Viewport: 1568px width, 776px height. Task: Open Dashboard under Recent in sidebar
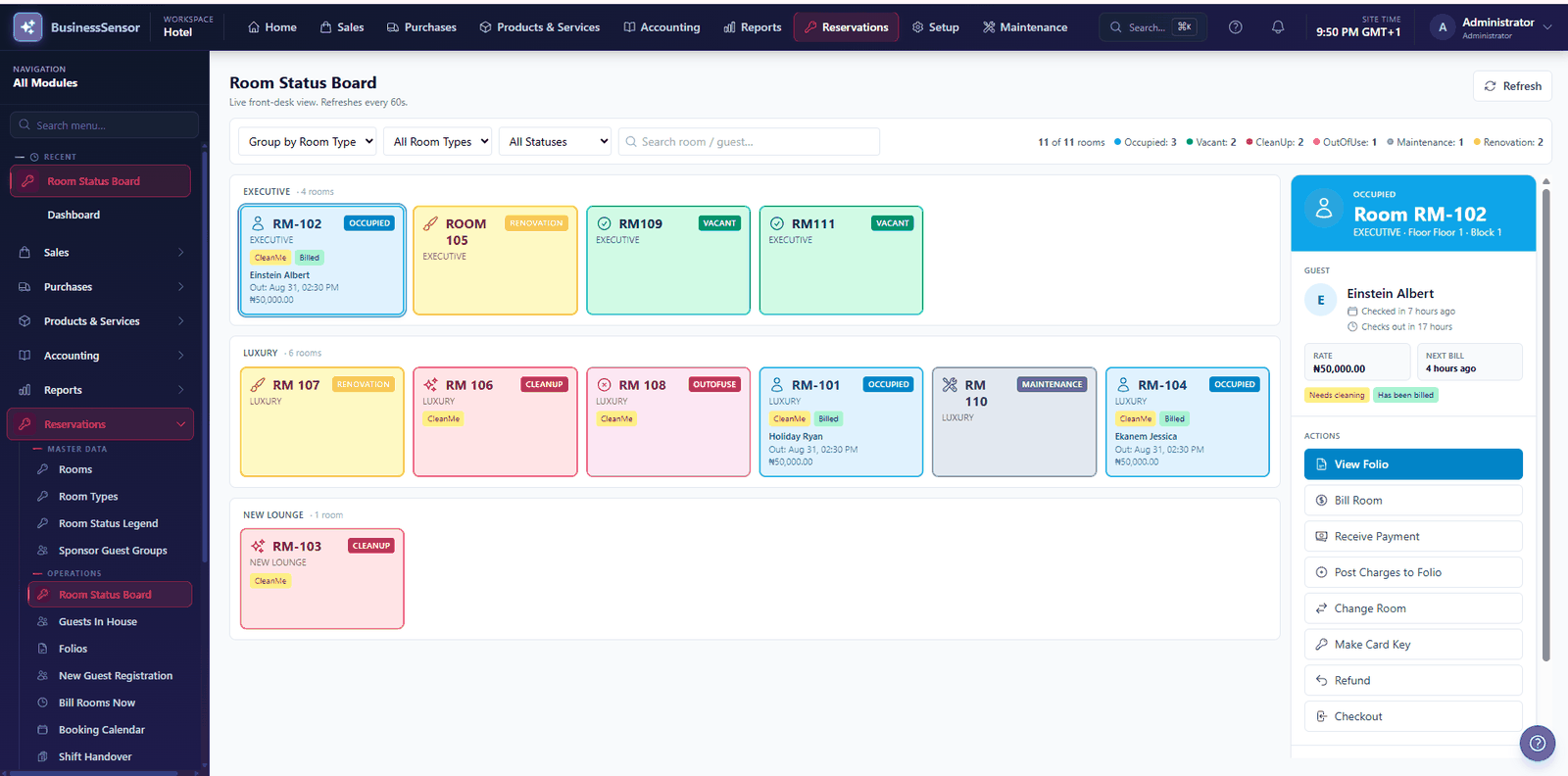pyautogui.click(x=73, y=216)
